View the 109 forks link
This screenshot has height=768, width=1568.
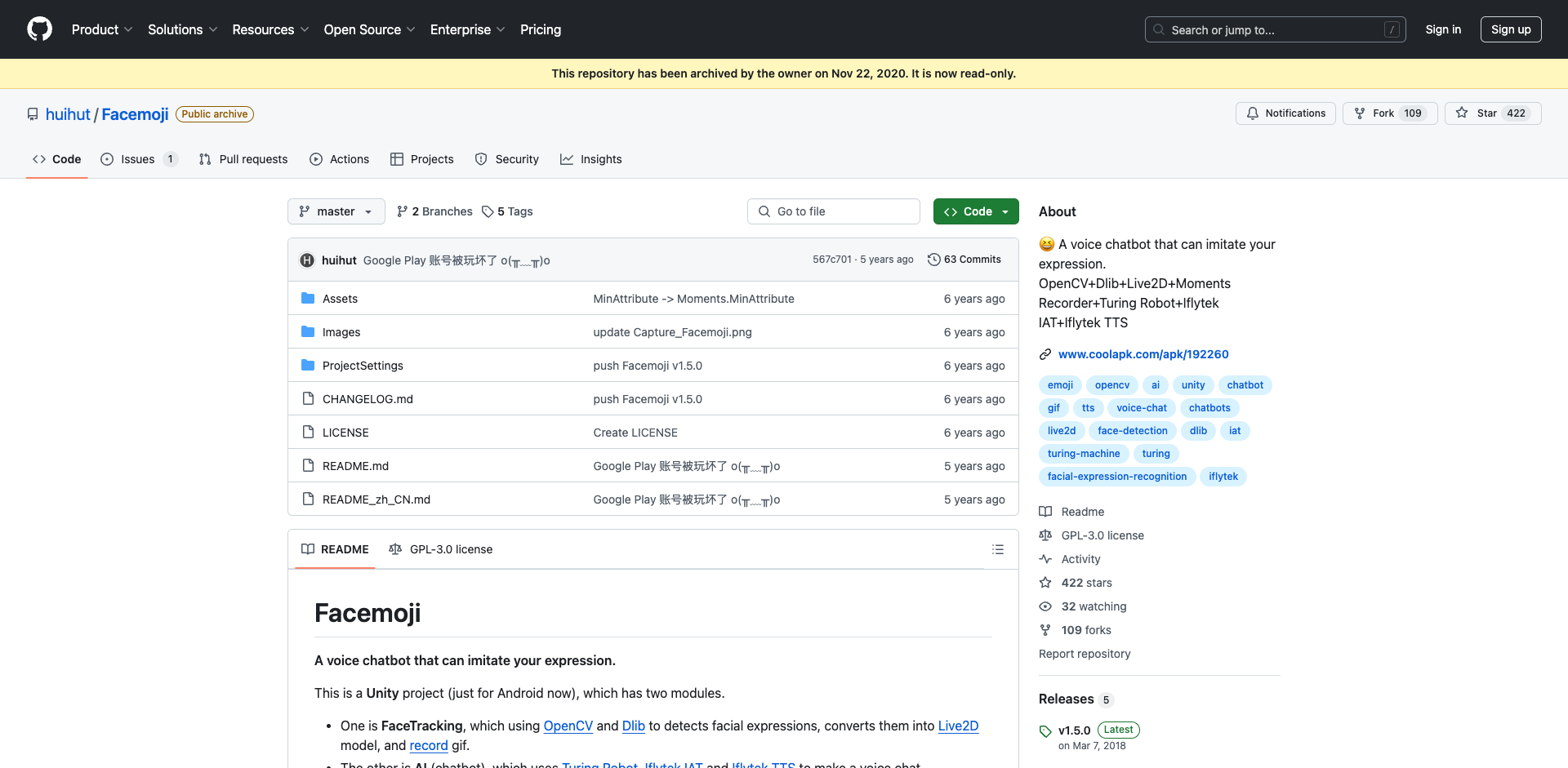(x=1076, y=630)
